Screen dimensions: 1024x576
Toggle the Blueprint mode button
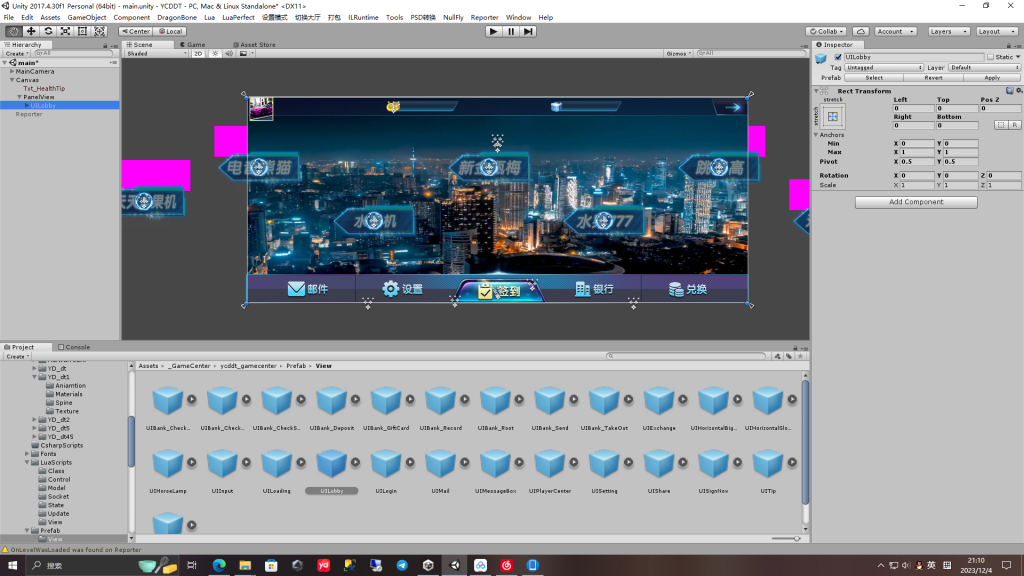point(1001,125)
